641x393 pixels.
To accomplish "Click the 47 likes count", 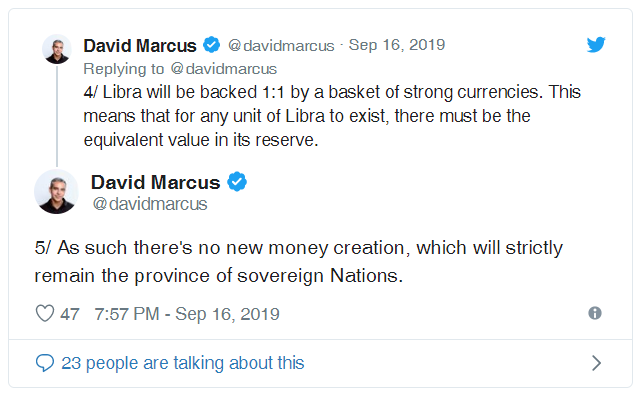I will [x=69, y=314].
